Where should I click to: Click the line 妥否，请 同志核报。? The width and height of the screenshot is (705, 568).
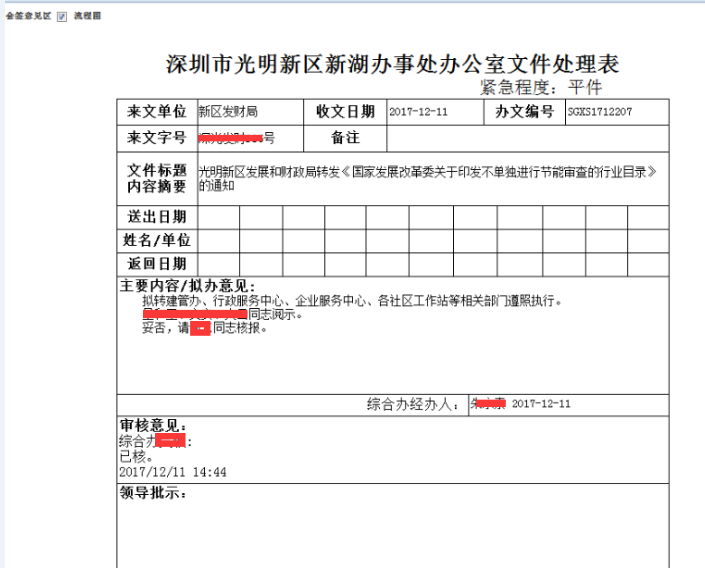coord(205,328)
